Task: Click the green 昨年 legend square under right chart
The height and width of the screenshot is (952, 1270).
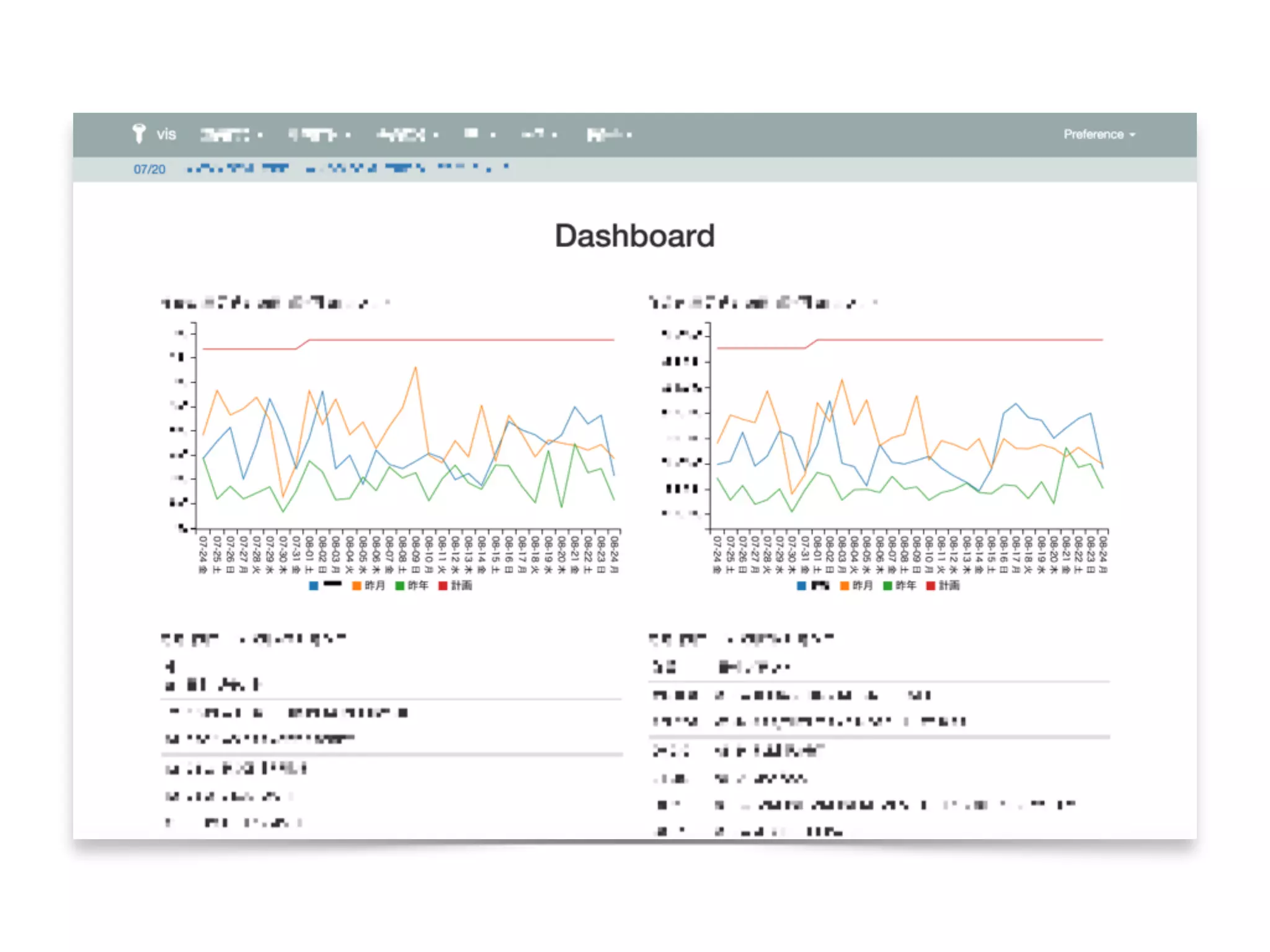Action: pos(887,586)
